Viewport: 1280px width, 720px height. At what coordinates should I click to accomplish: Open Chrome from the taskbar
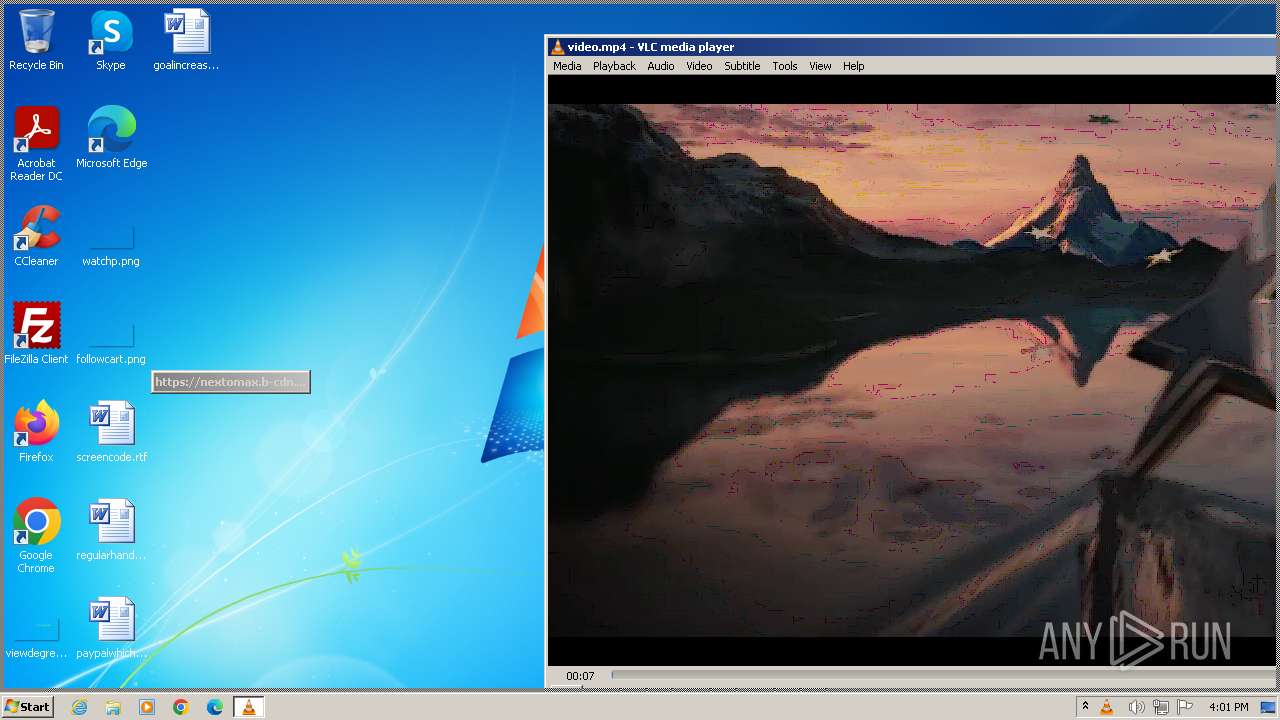(181, 707)
